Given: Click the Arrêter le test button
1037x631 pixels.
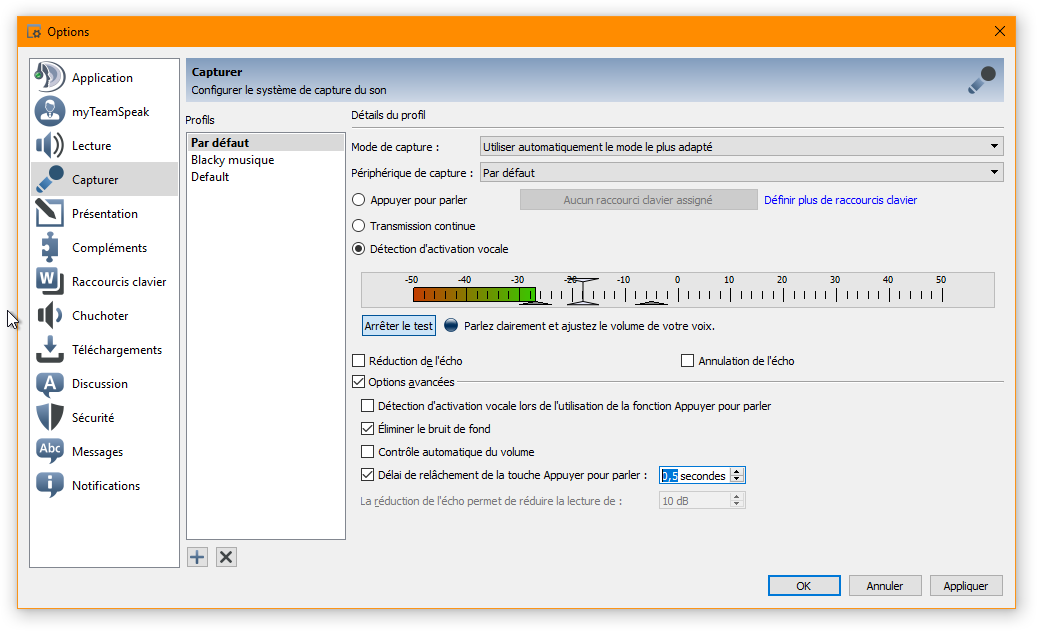Looking at the screenshot, I should point(398,326).
